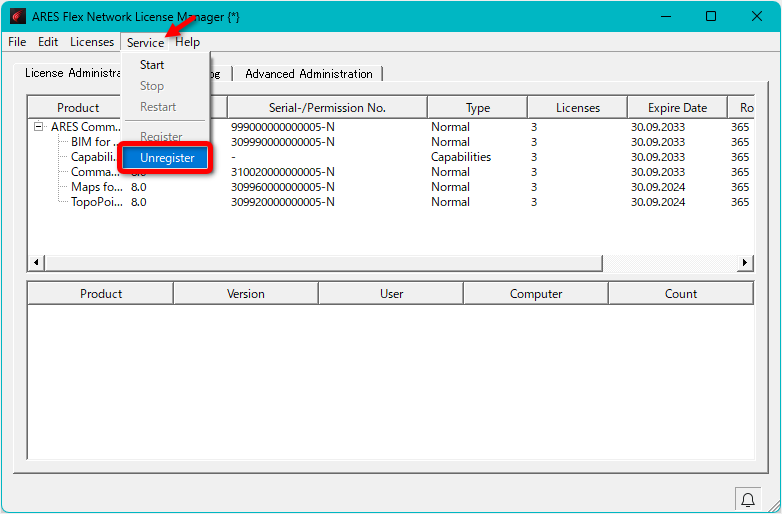Image resolution: width=782 pixels, height=514 pixels.
Task: Click serial 309990000000005-N
Action: 282,142
